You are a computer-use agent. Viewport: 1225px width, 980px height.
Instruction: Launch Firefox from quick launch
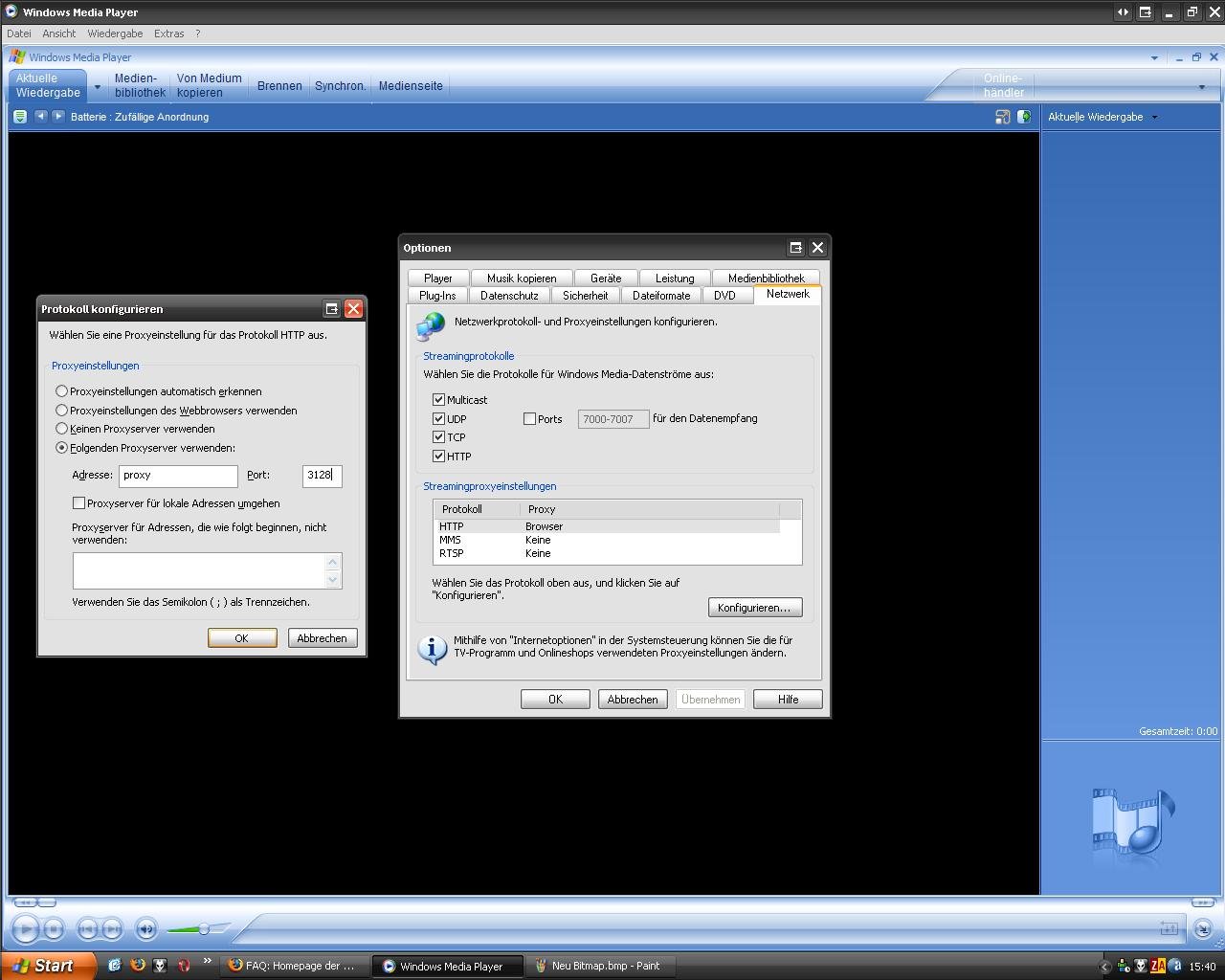pyautogui.click(x=138, y=966)
